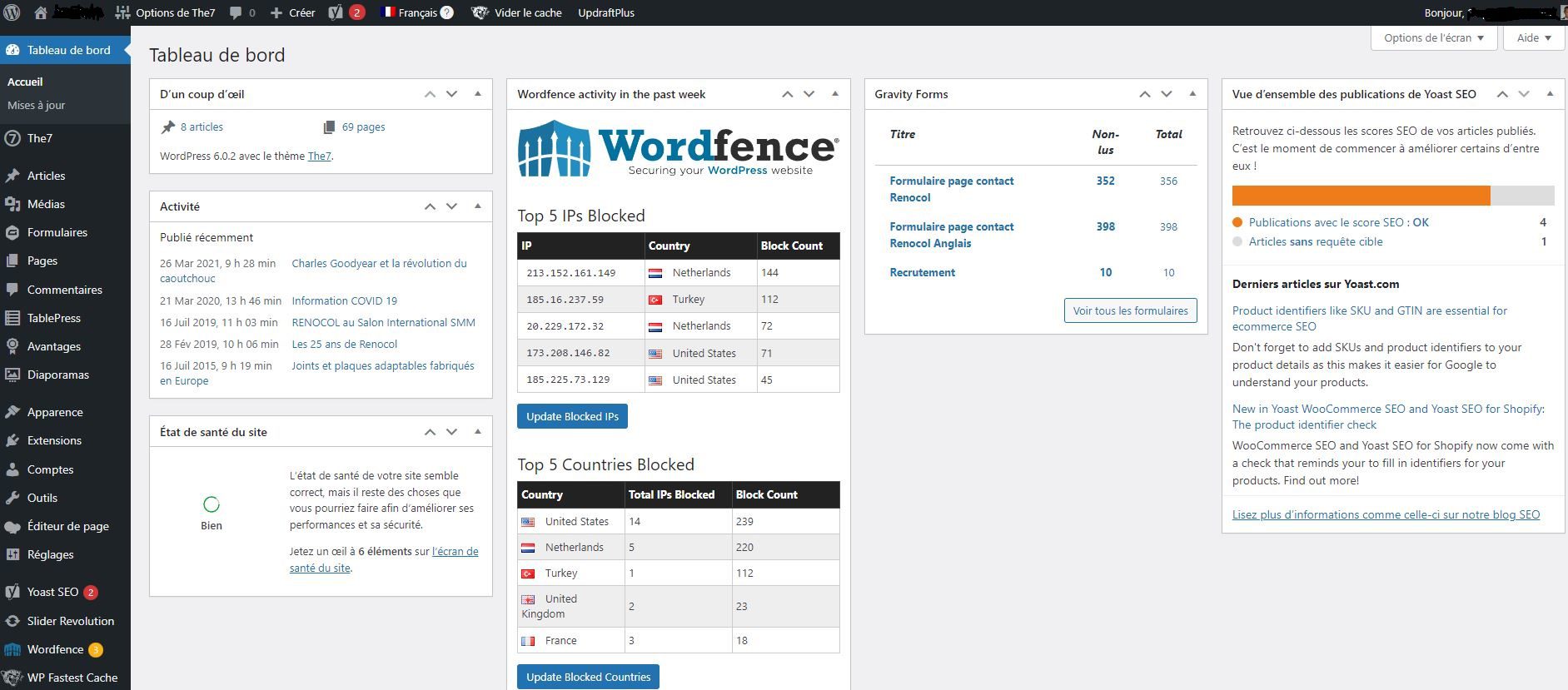This screenshot has height=690, width=1568.
Task: Open the Recrutement form link
Action: [x=922, y=272]
